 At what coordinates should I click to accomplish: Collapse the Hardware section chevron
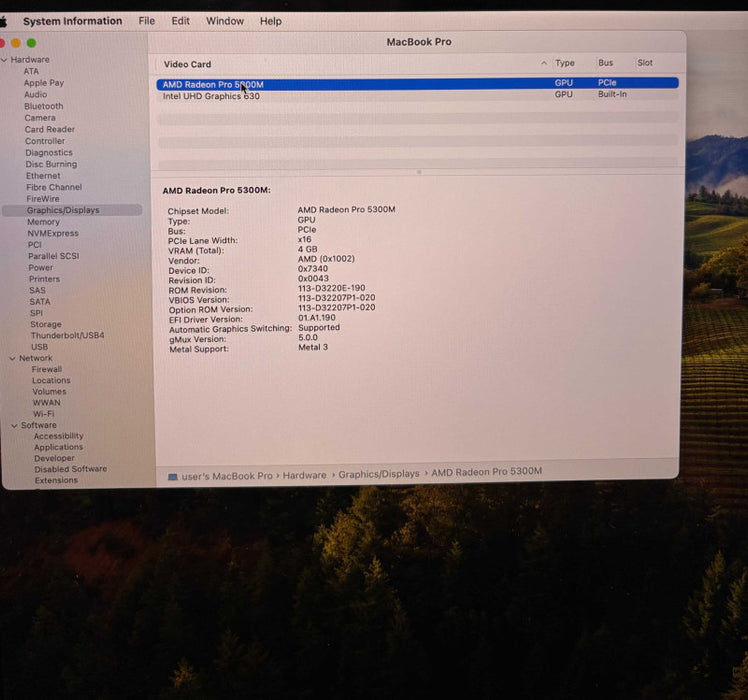click(4, 60)
